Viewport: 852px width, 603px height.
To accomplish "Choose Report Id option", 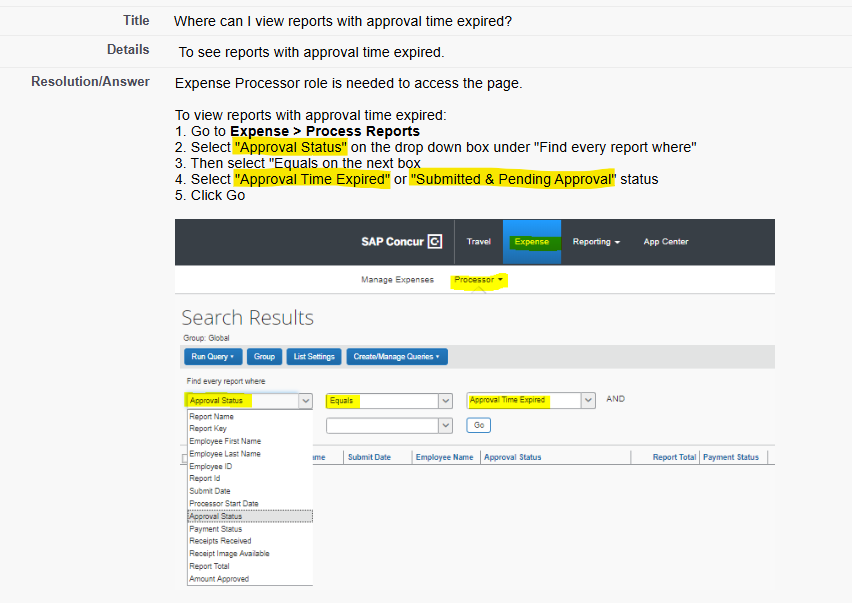I will (250, 478).
